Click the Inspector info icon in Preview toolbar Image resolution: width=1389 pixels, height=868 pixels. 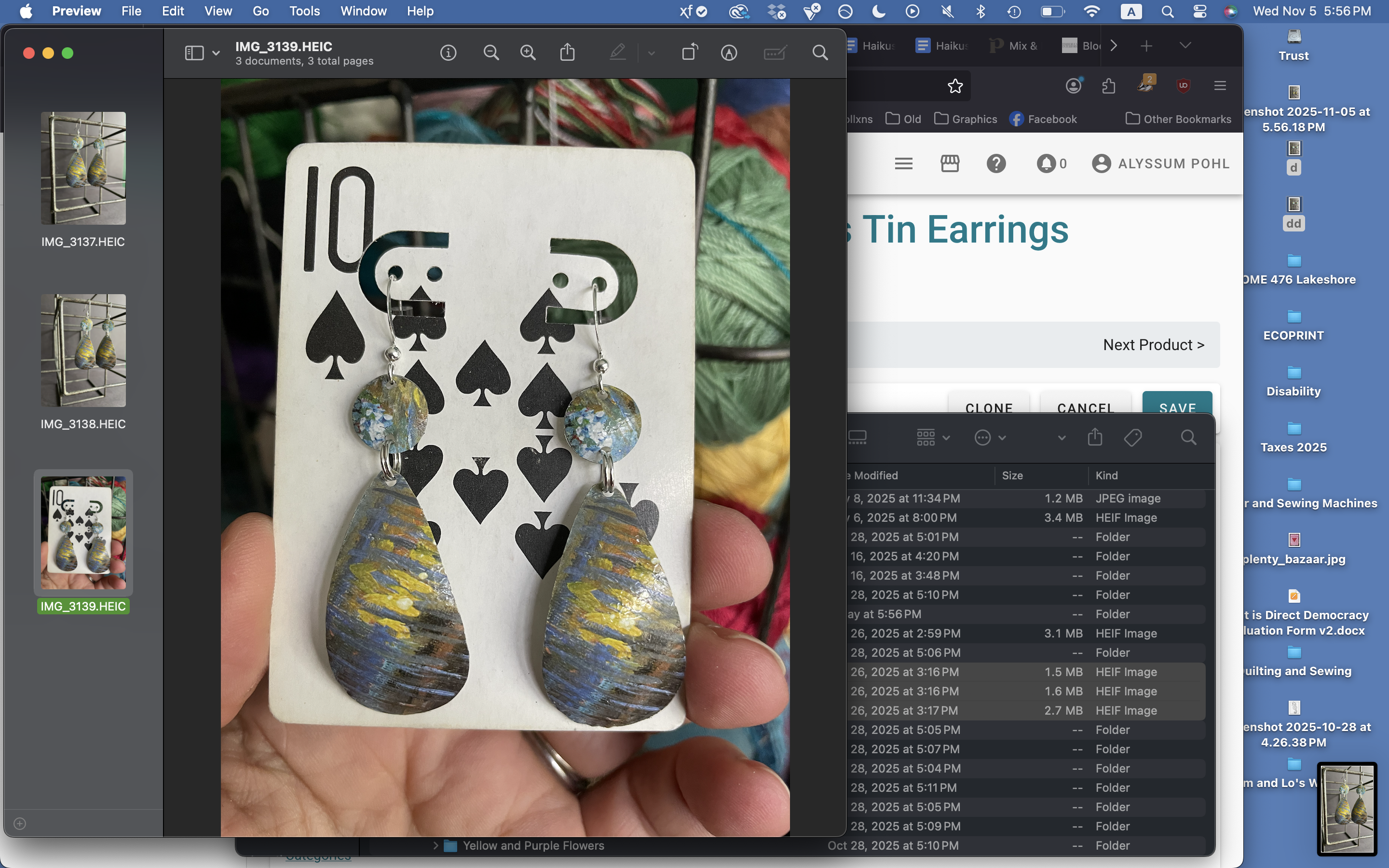coord(448,53)
